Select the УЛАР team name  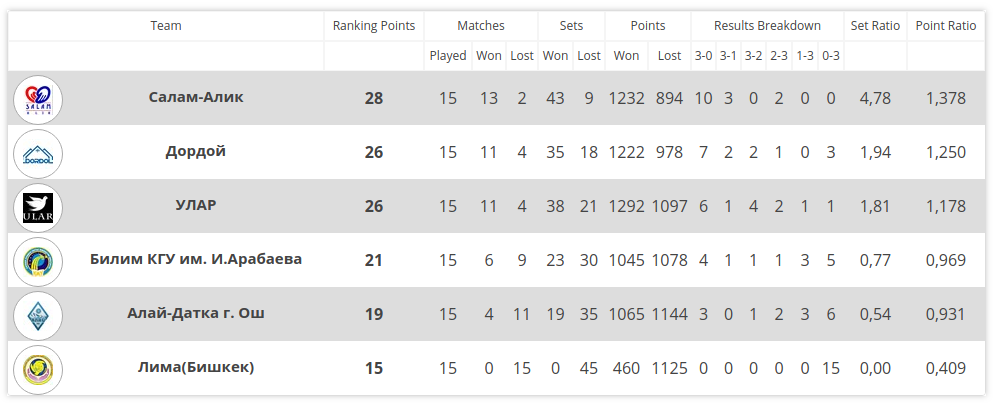[x=196, y=206]
